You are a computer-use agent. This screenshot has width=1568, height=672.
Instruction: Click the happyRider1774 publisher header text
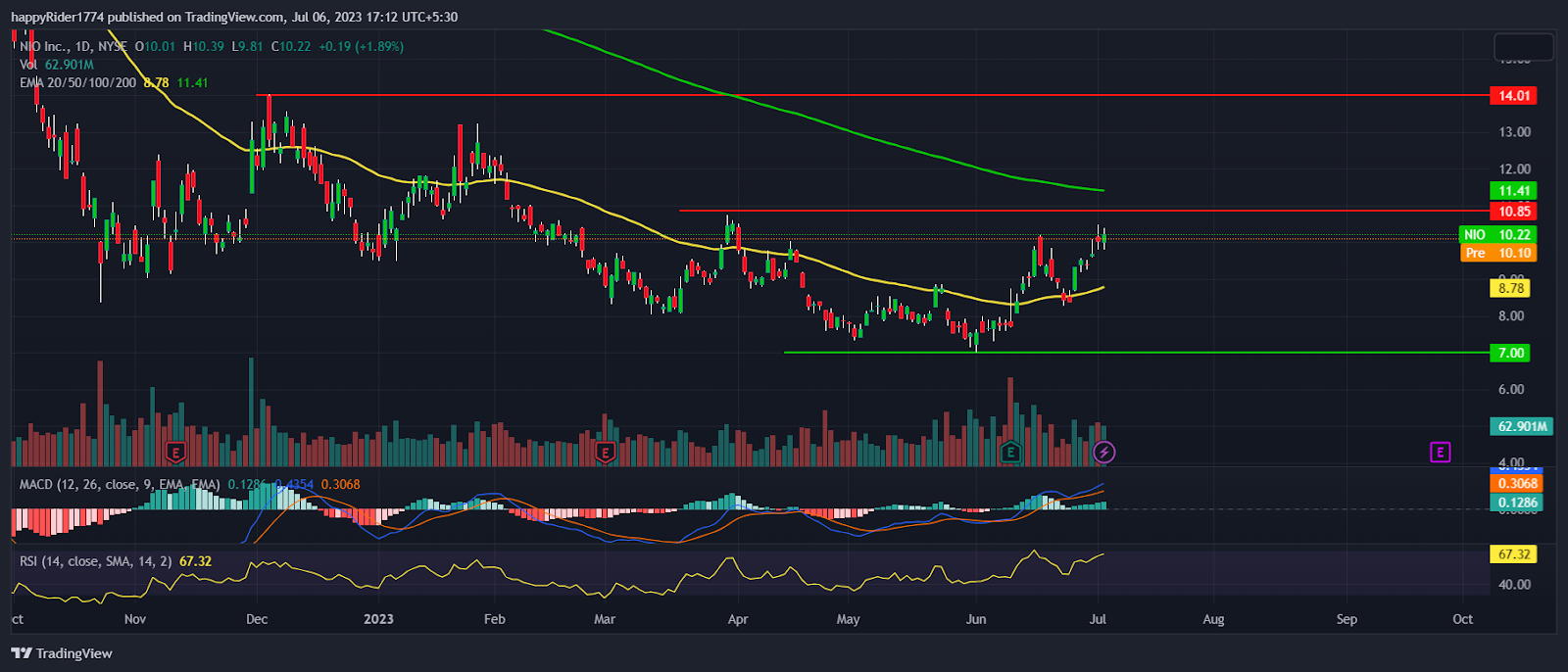point(57,17)
